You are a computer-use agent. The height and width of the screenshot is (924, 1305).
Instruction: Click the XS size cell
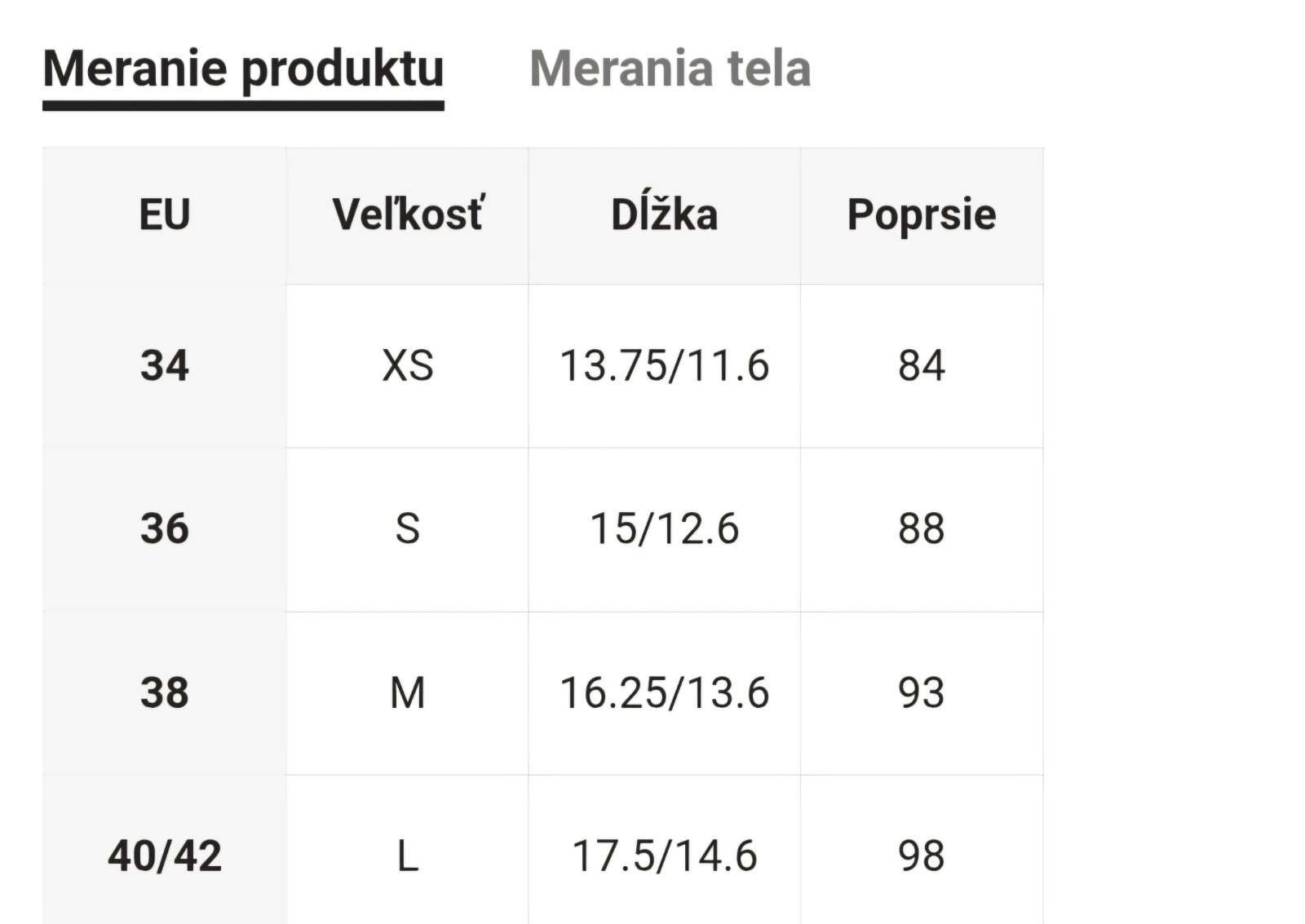tap(407, 365)
